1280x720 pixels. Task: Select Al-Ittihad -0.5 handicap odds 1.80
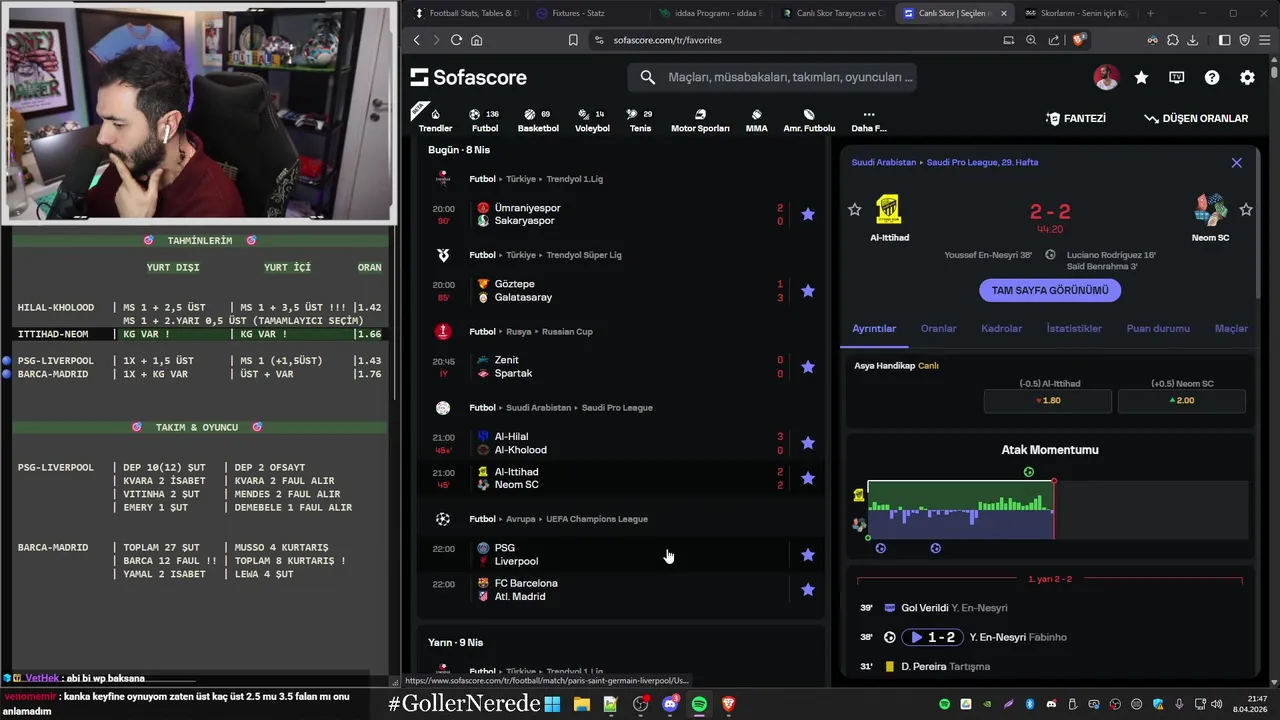click(1048, 400)
